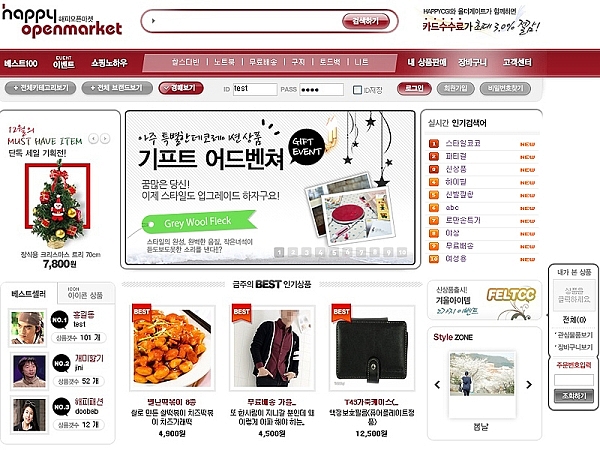Click the FELTCC winter event banner
The height and width of the screenshot is (450, 600).
coord(484,300)
